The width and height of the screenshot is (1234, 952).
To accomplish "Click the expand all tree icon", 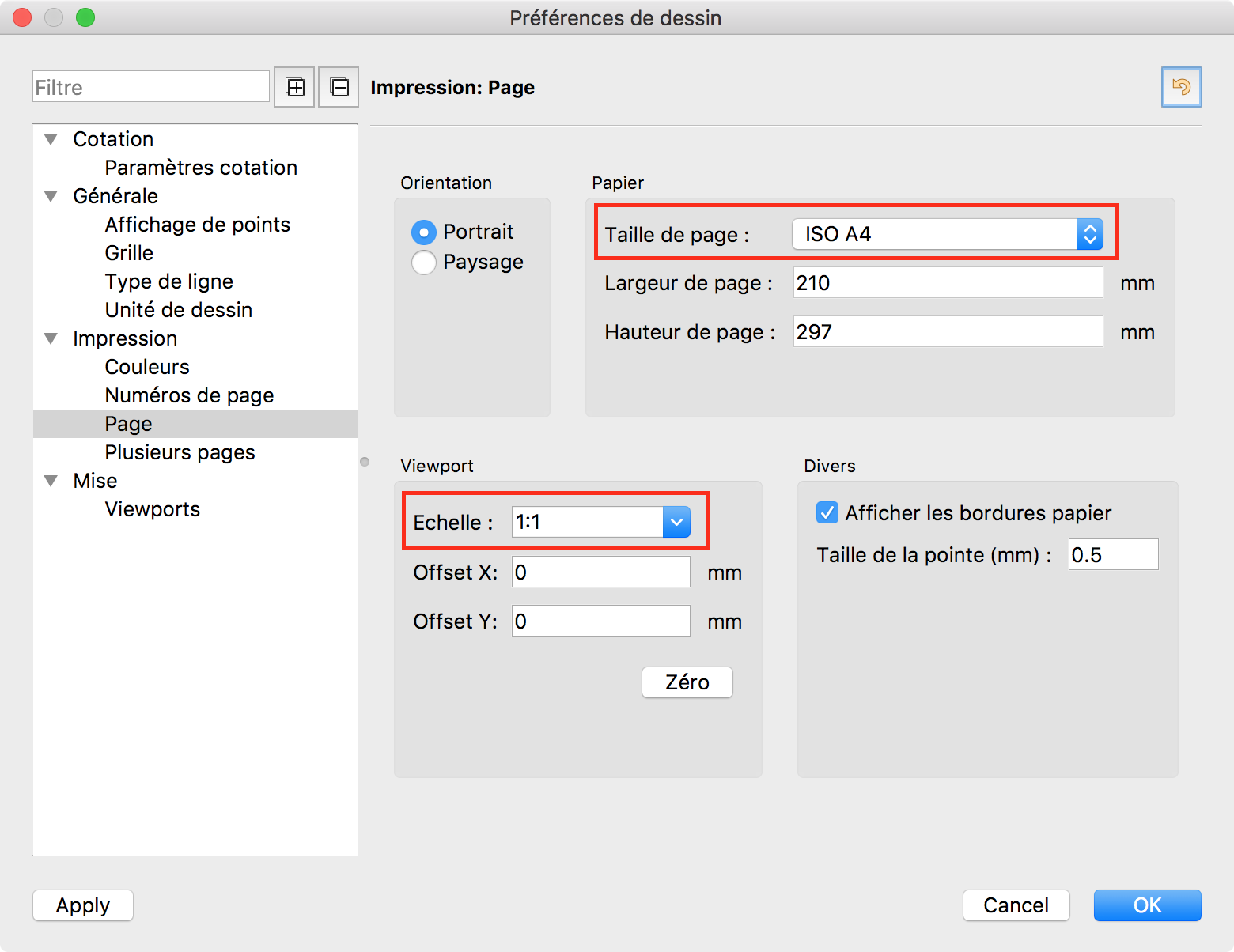I will click(x=294, y=87).
